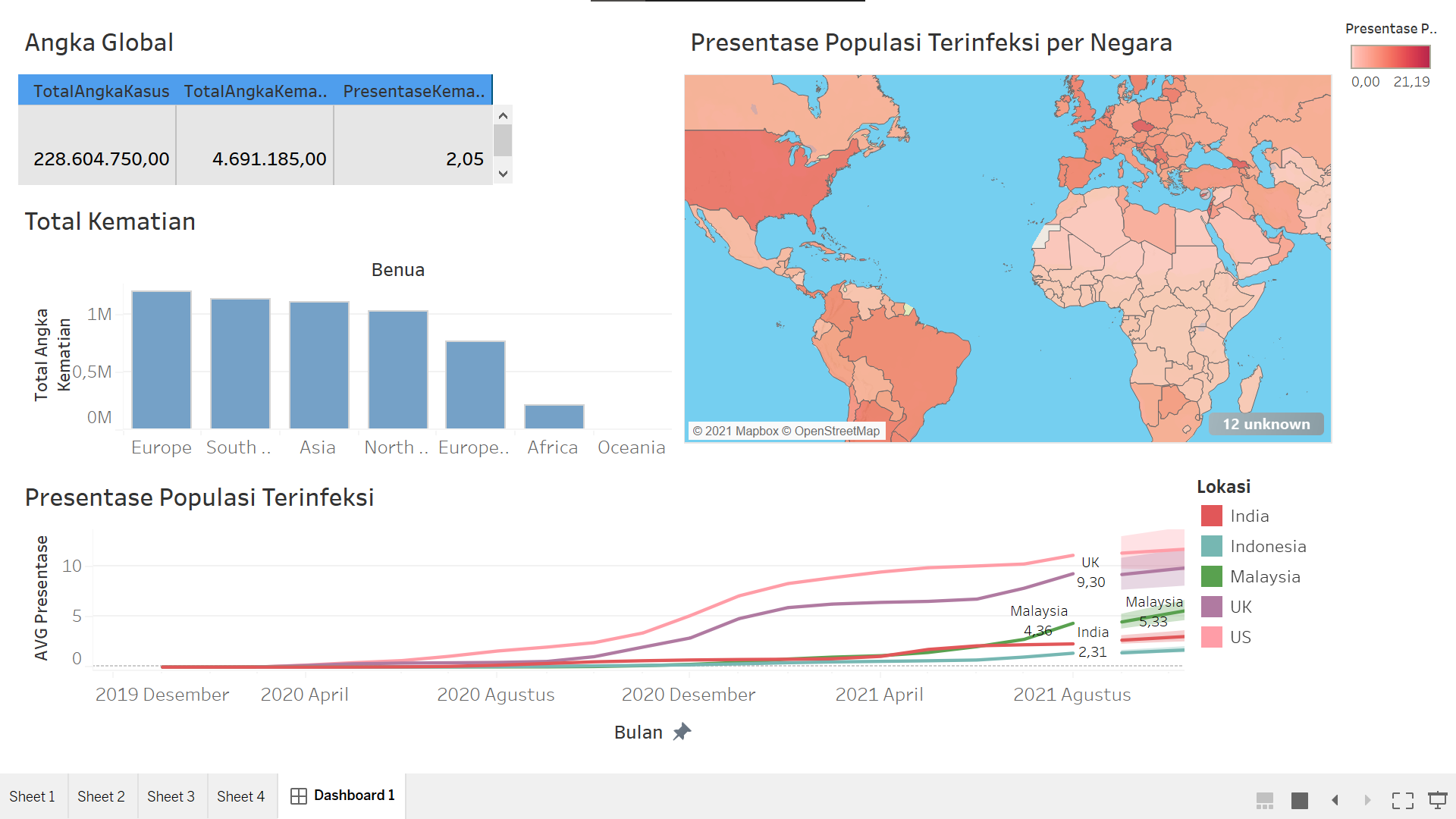1456x819 pixels.
Task: Click the pin icon next to Bulan
Action: [683, 731]
